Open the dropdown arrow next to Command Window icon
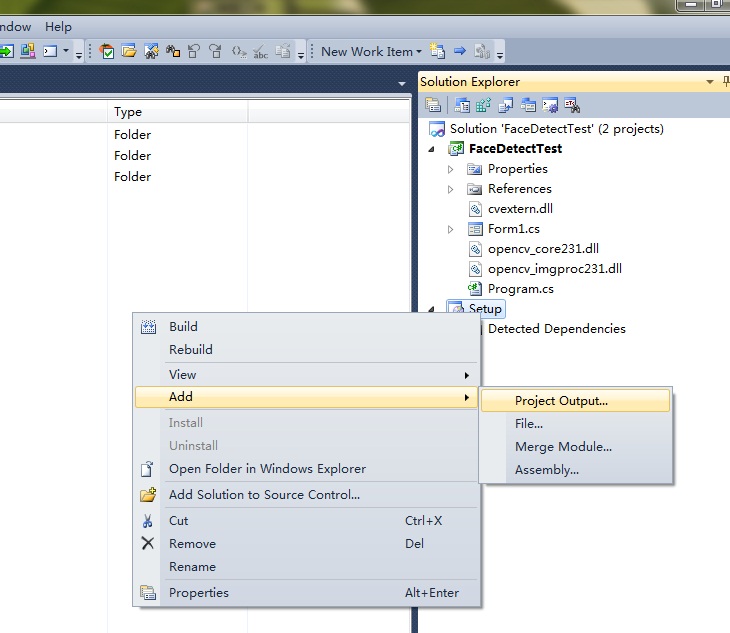Screen dimensions: 730x633 pyautogui.click(x=66, y=51)
